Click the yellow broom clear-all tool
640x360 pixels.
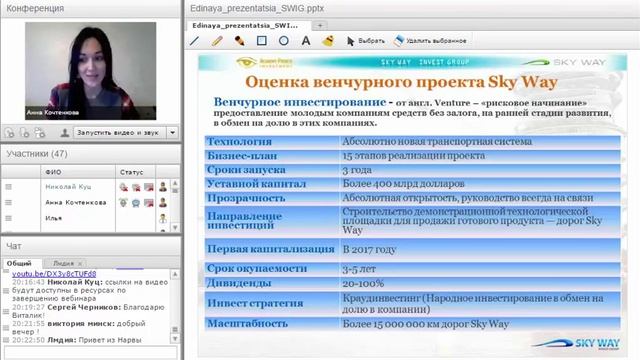(x=328, y=41)
